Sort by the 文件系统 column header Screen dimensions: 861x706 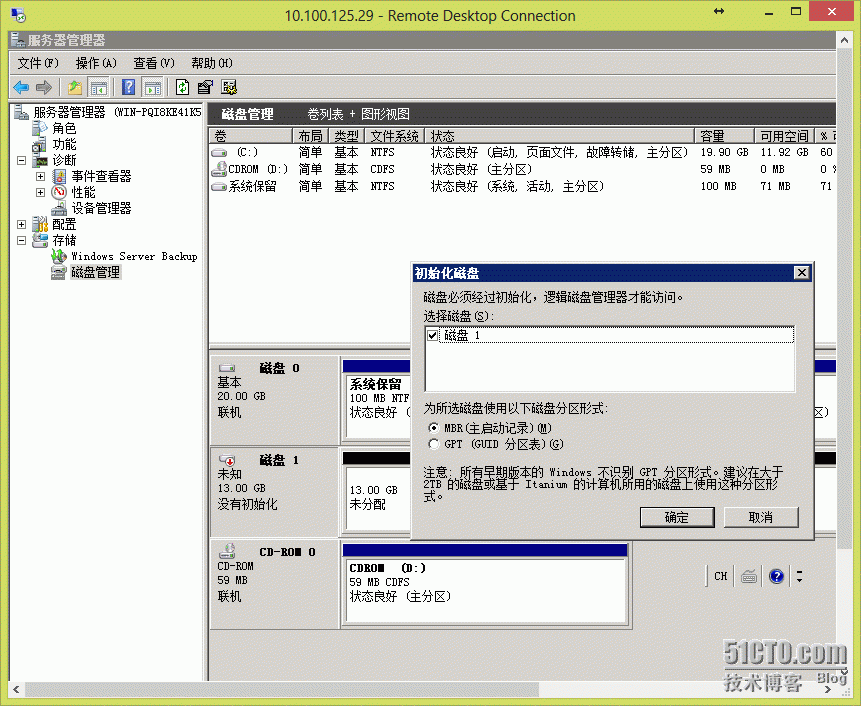tap(394, 136)
